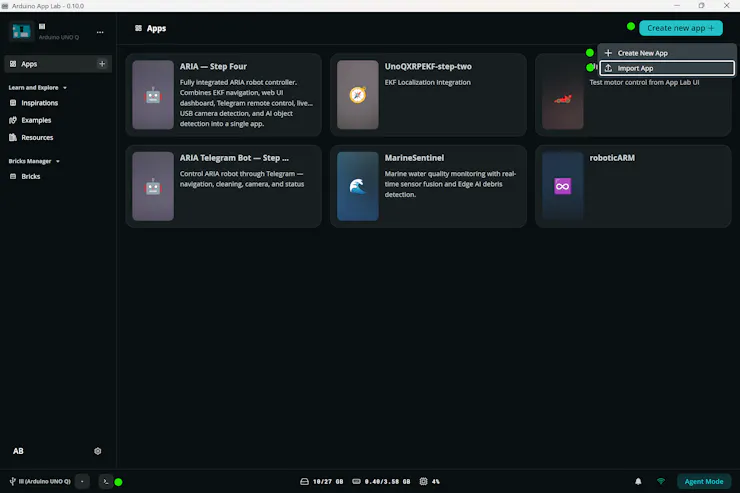Open the settings gear in the sidebar
Viewport: 740px width, 493px height.
(x=98, y=451)
